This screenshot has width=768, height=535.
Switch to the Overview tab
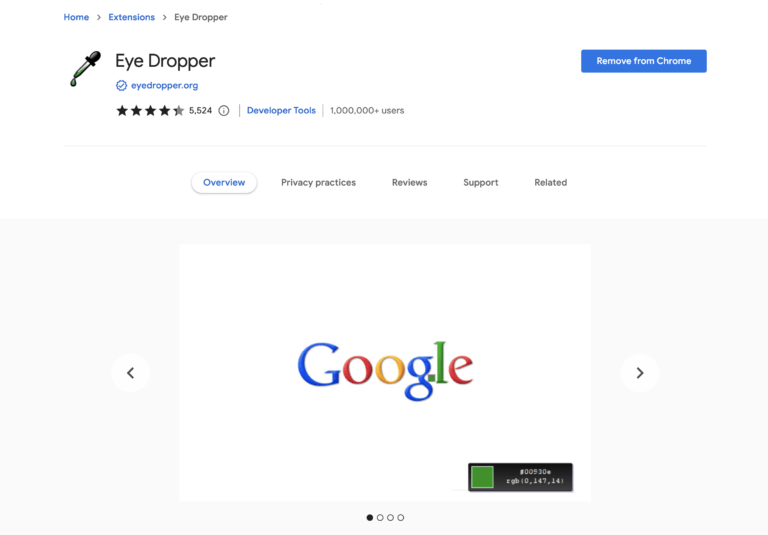coord(224,183)
